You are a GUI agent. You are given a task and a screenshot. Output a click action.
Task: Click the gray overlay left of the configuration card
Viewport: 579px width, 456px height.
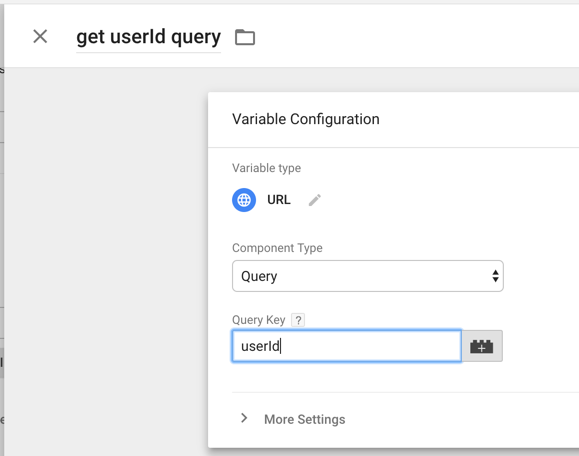pyautogui.click(x=106, y=258)
